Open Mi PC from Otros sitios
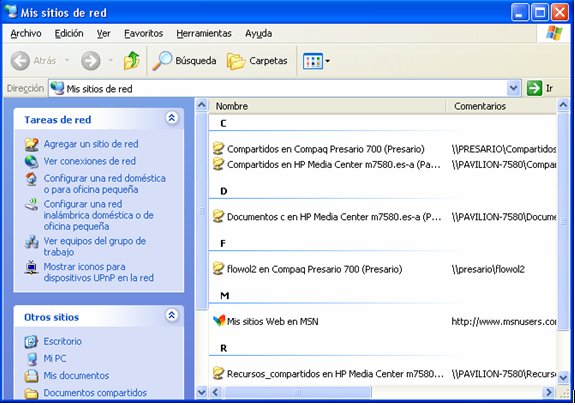This screenshot has height=405, width=575. [x=55, y=358]
